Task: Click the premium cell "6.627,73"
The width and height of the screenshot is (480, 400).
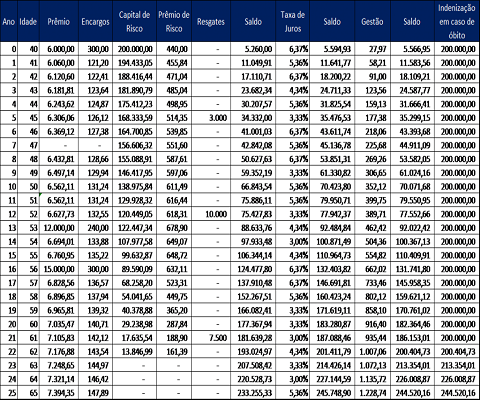Action: pos(61,214)
